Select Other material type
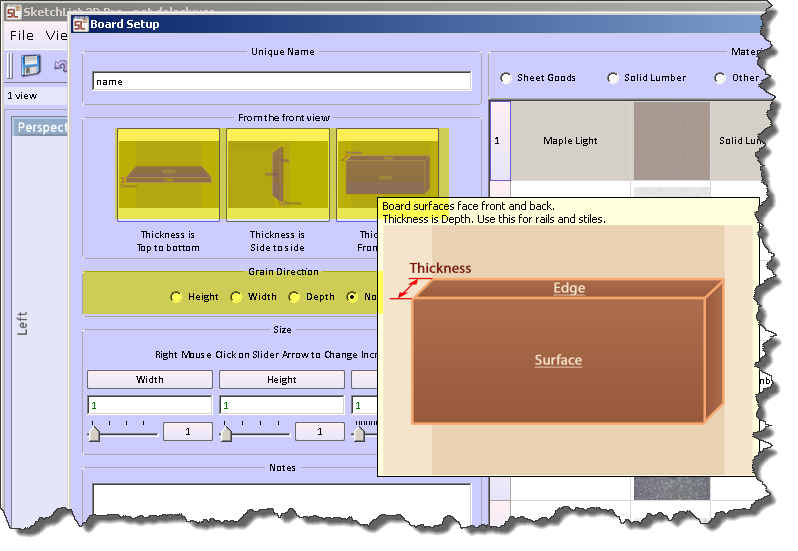 pos(720,78)
